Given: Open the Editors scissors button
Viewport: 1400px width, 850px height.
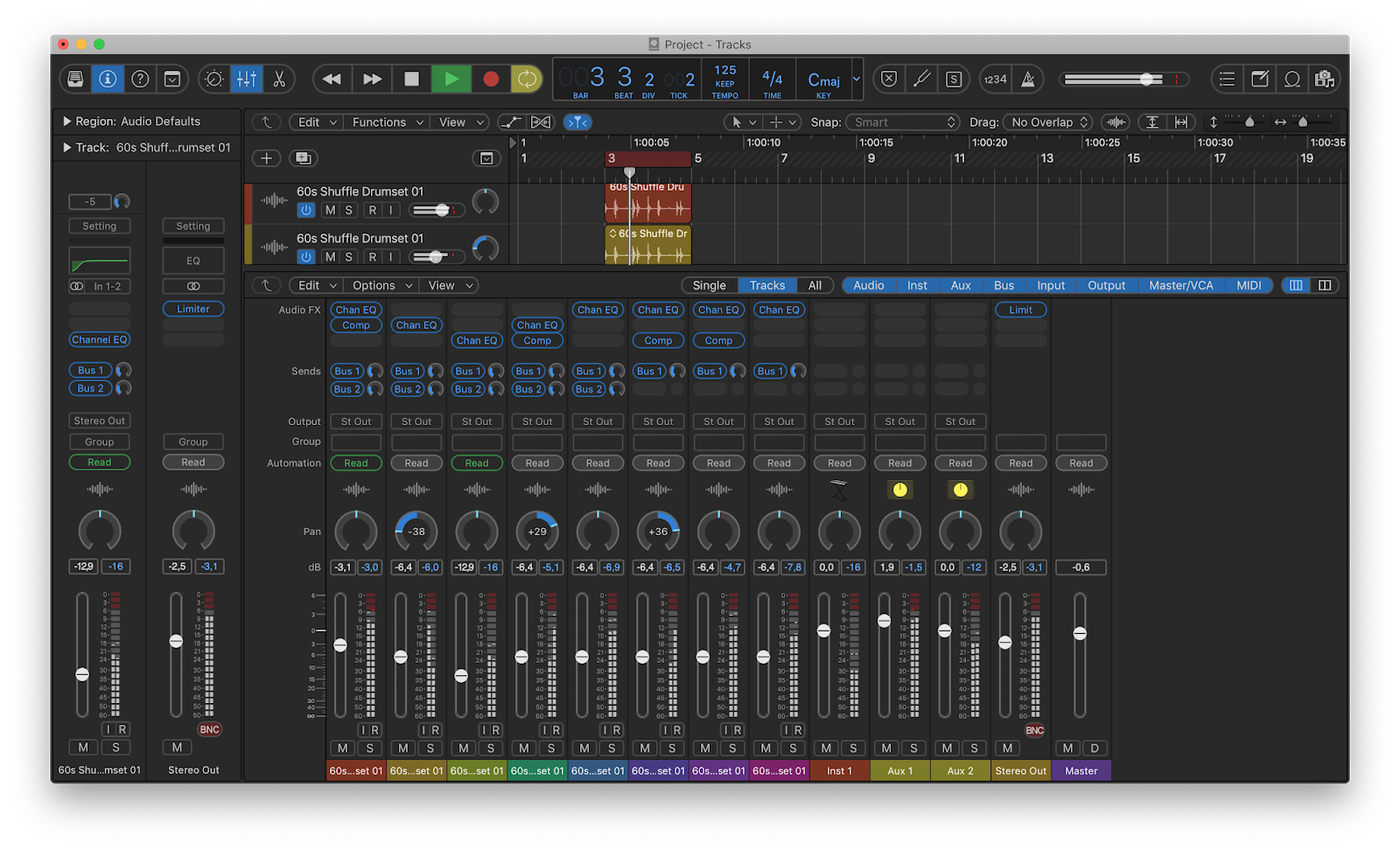Looking at the screenshot, I should coord(279,78).
